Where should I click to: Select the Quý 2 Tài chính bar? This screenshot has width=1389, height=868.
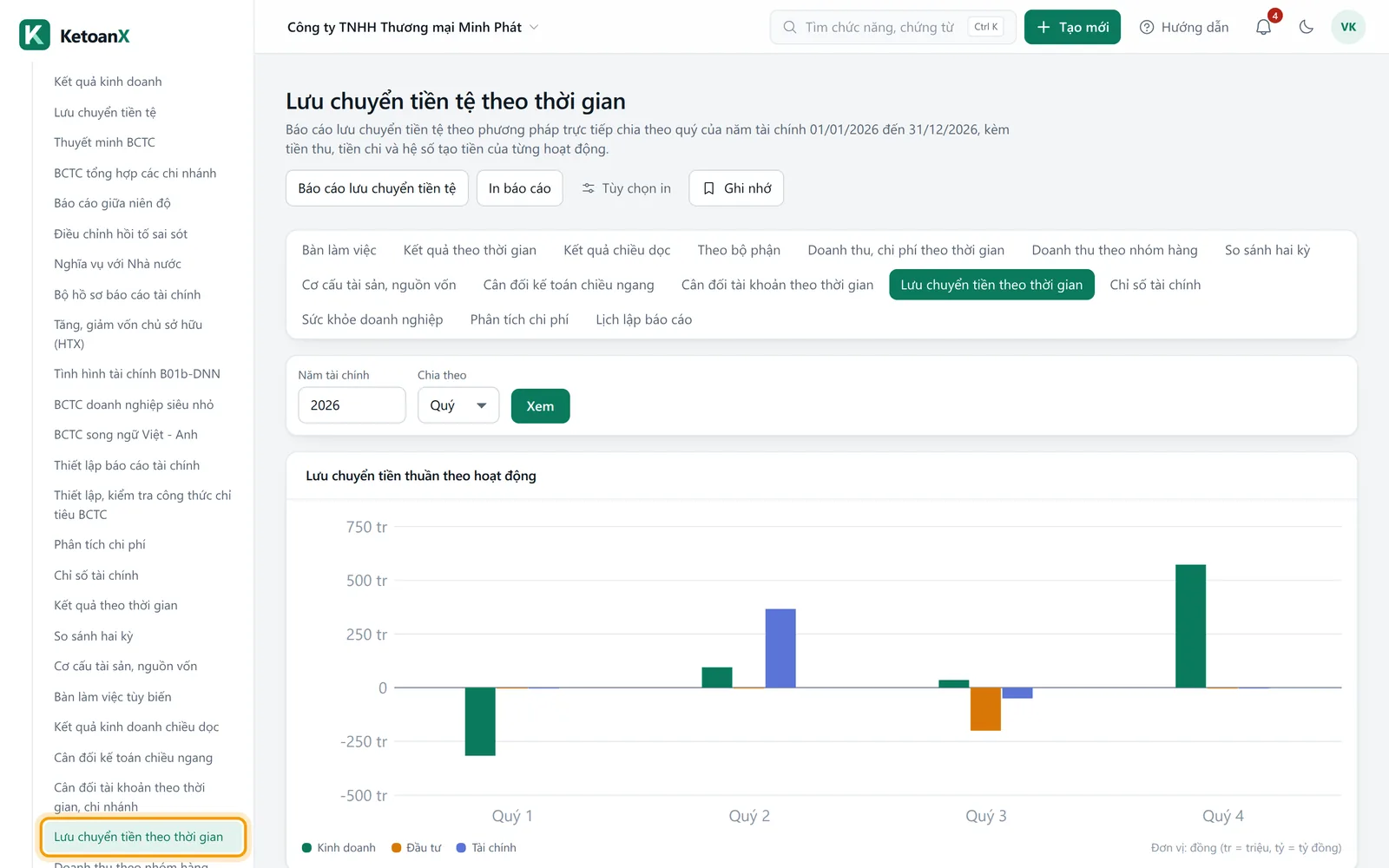point(780,648)
